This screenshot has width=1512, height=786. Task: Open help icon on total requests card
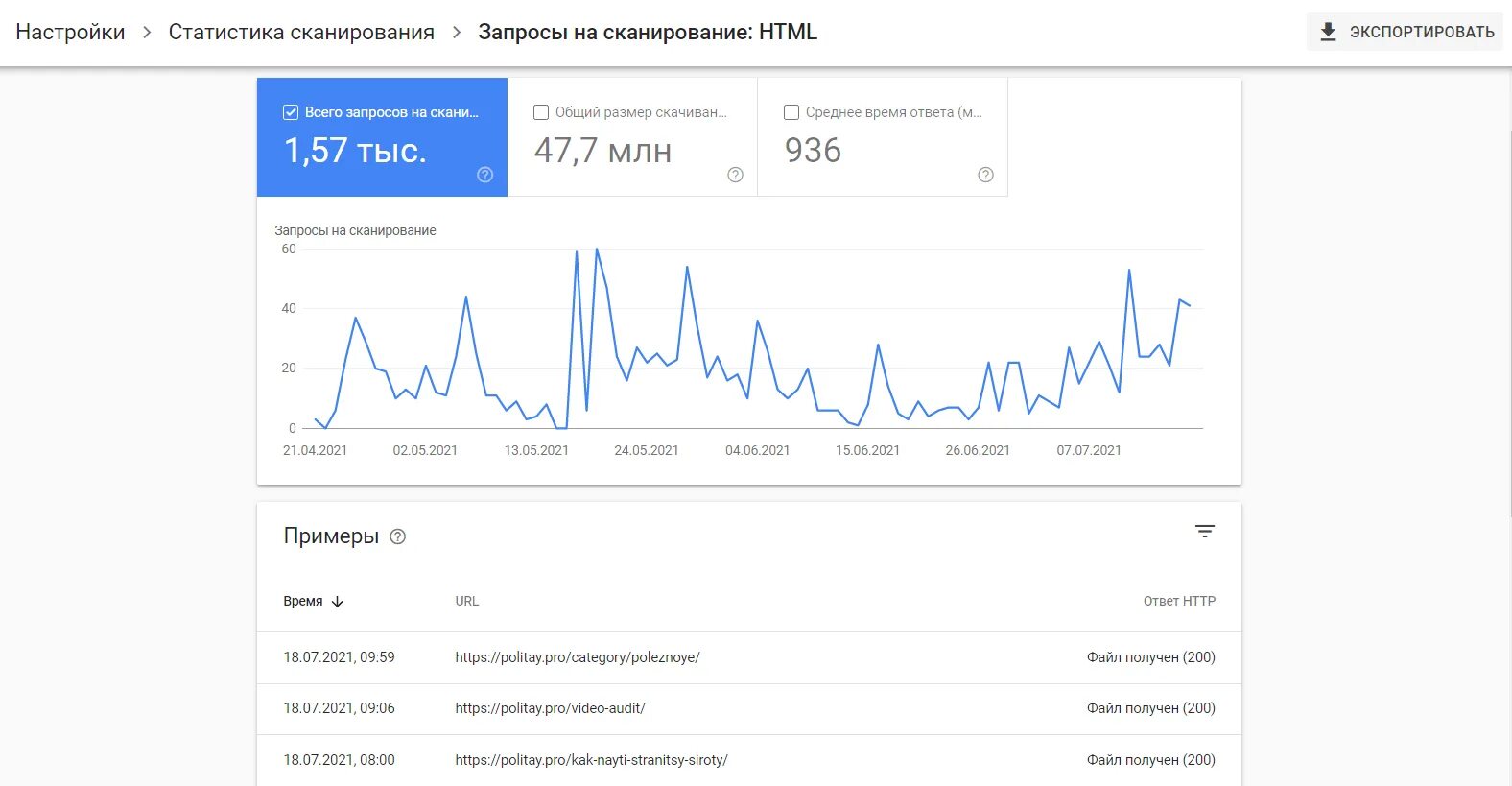pyautogui.click(x=485, y=175)
